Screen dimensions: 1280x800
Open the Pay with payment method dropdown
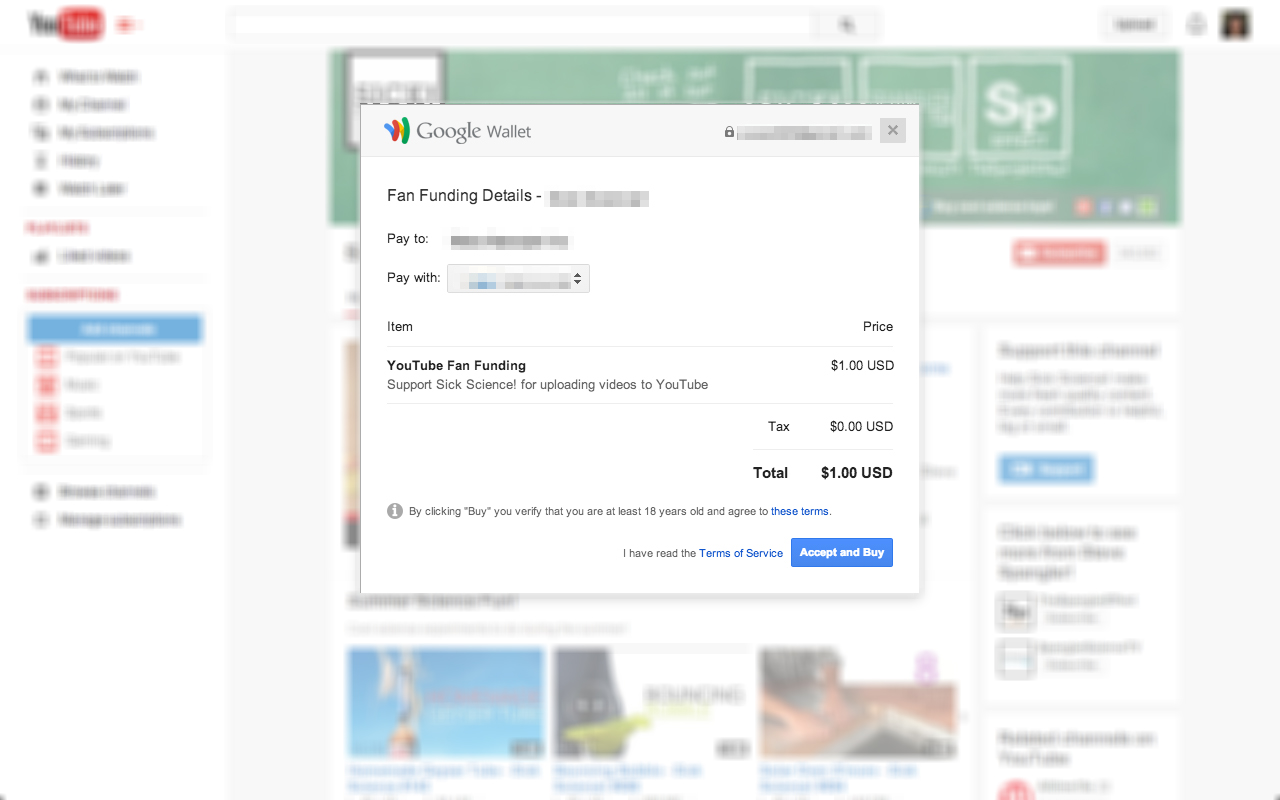coord(518,278)
